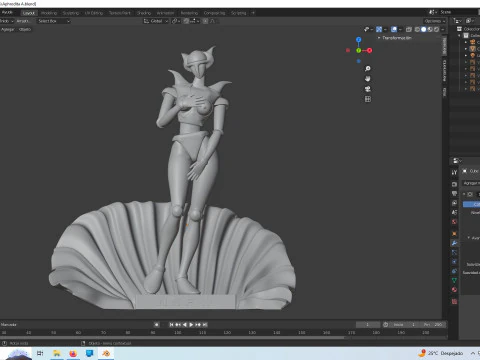Image resolution: width=480 pixels, height=360 pixels.
Task: Expand the first outliner object row
Action: click(x=466, y=42)
